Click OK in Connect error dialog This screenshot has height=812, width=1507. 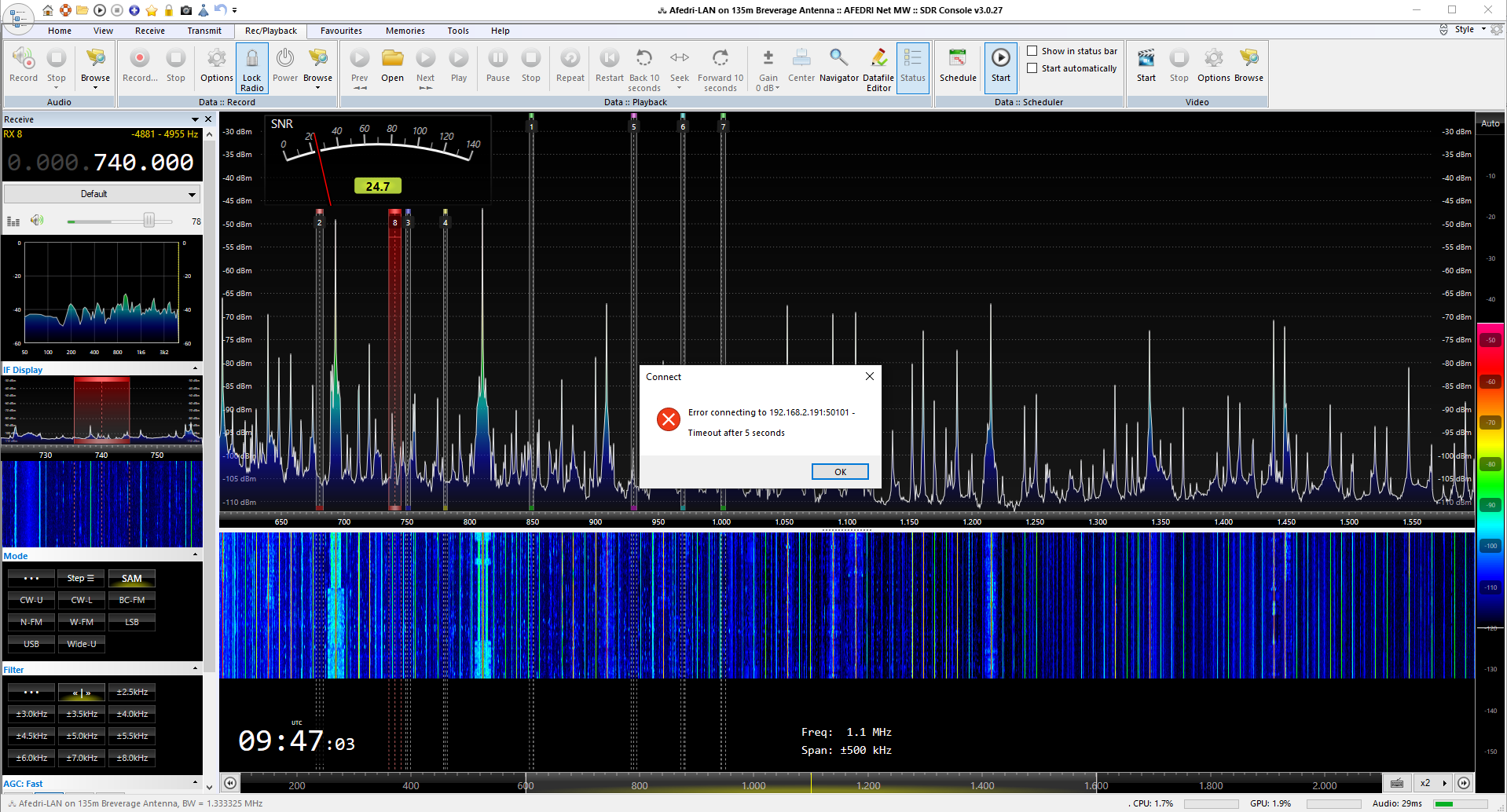click(839, 472)
